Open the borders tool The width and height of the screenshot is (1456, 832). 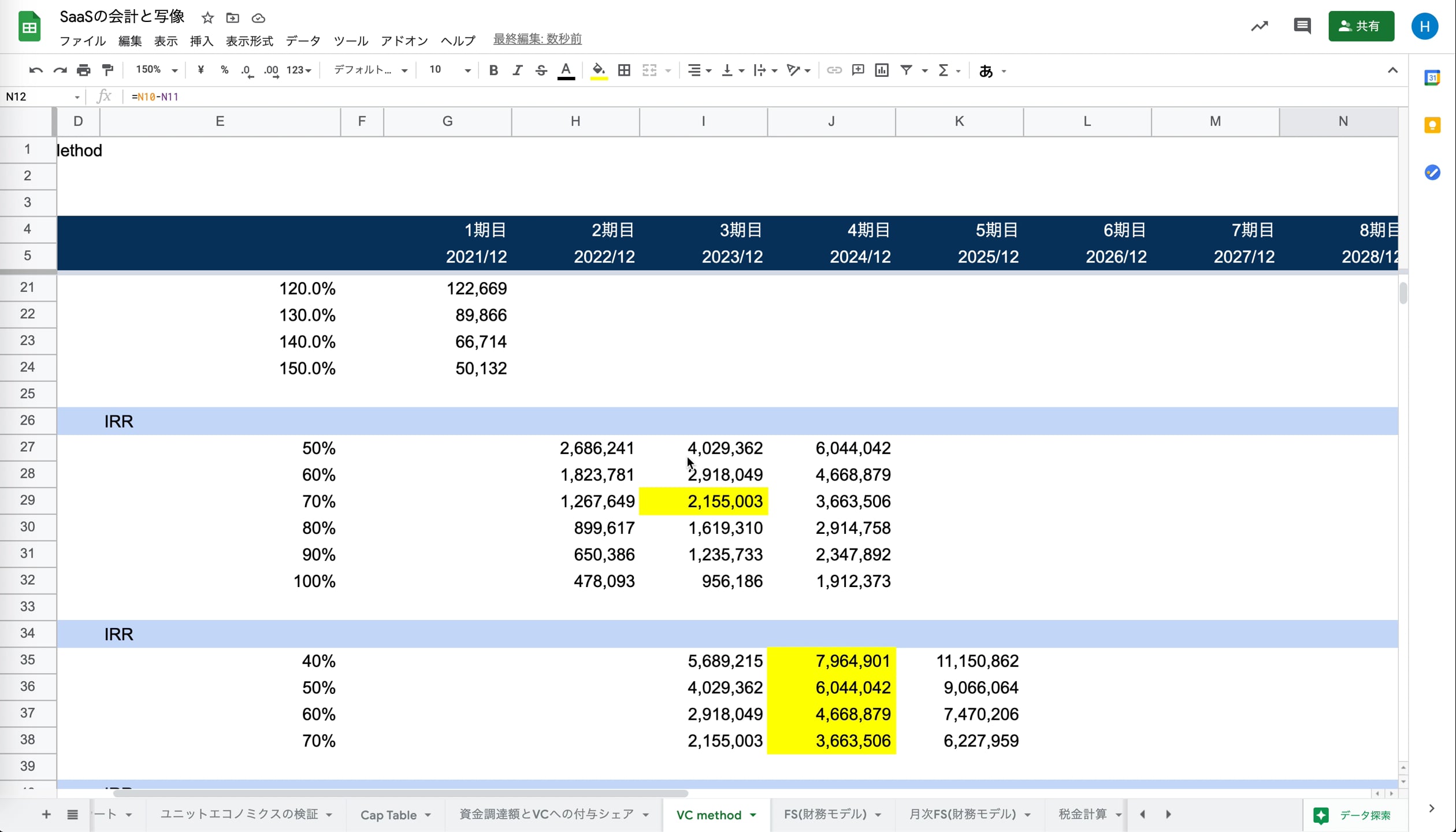(624, 70)
